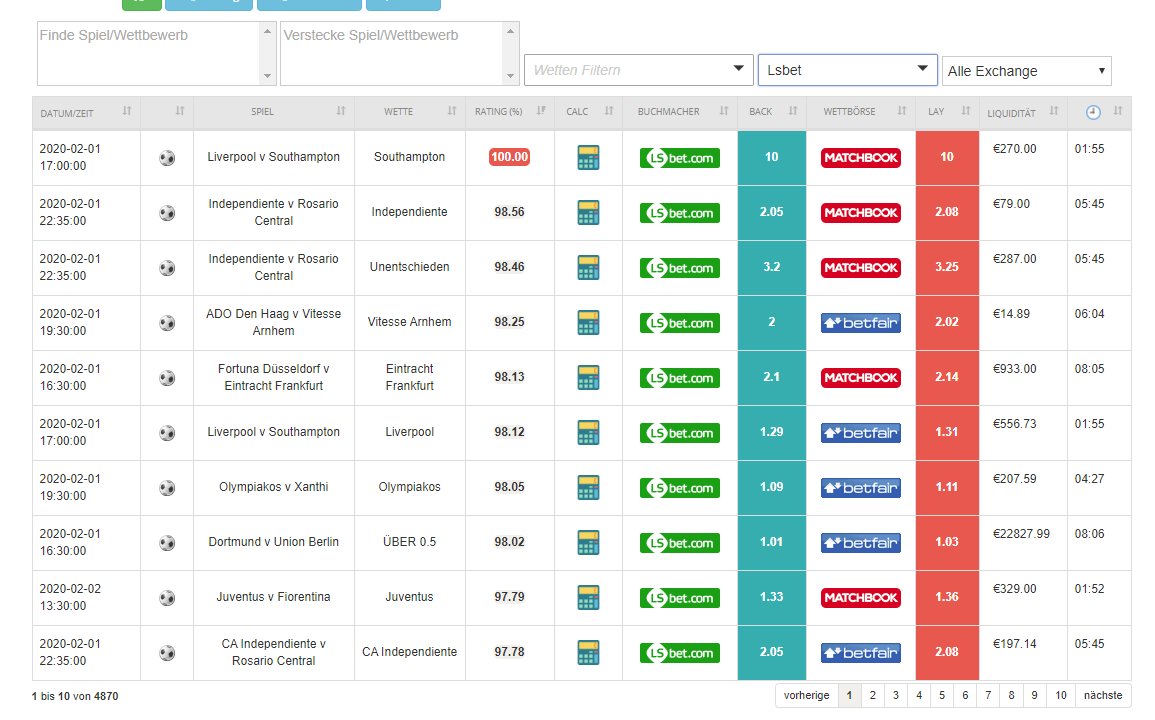Click time 06:04 in ADO Den Haag row
This screenshot has height=720, width=1155.
pos(1089,314)
